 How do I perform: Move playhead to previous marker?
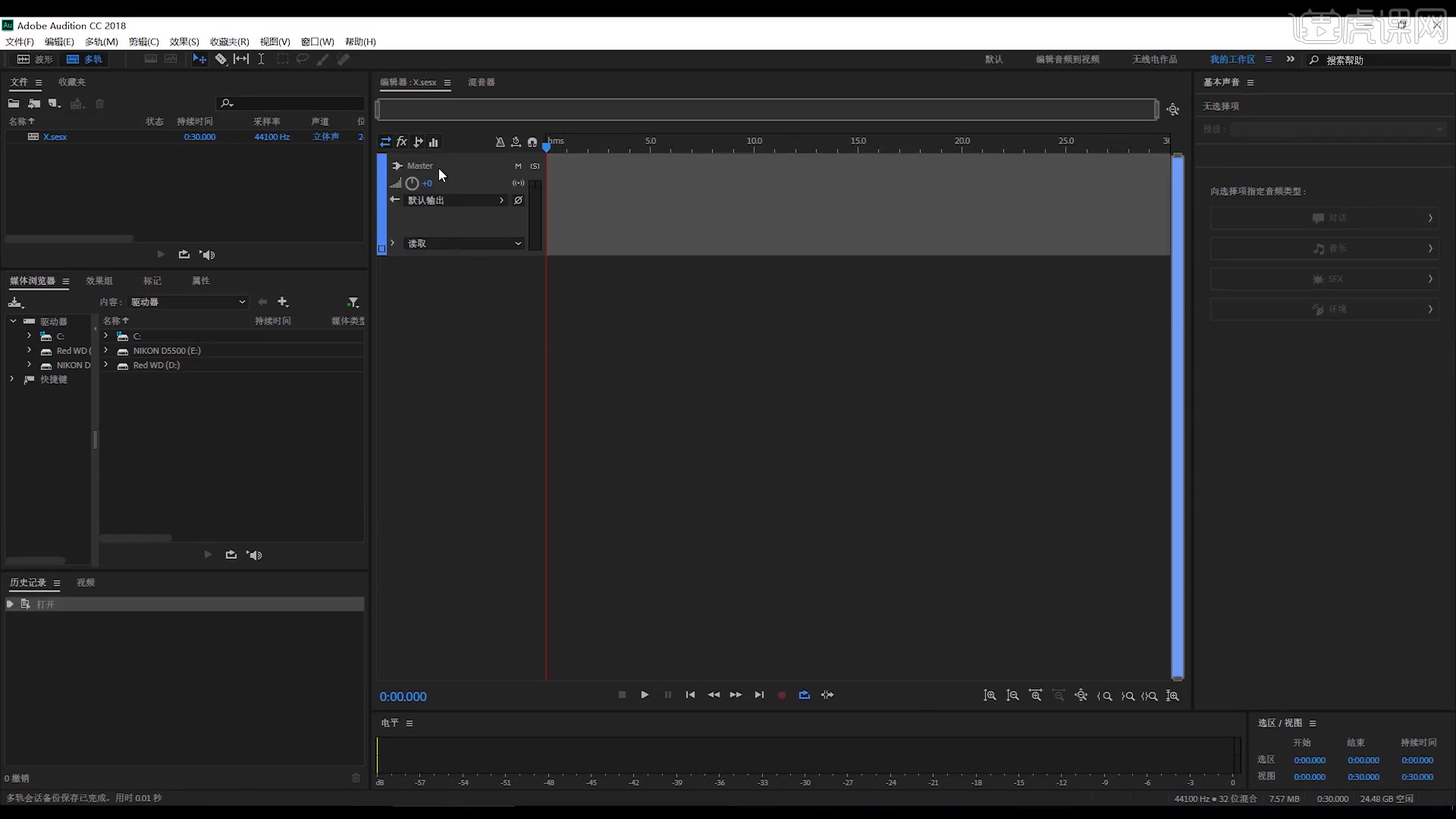click(690, 695)
